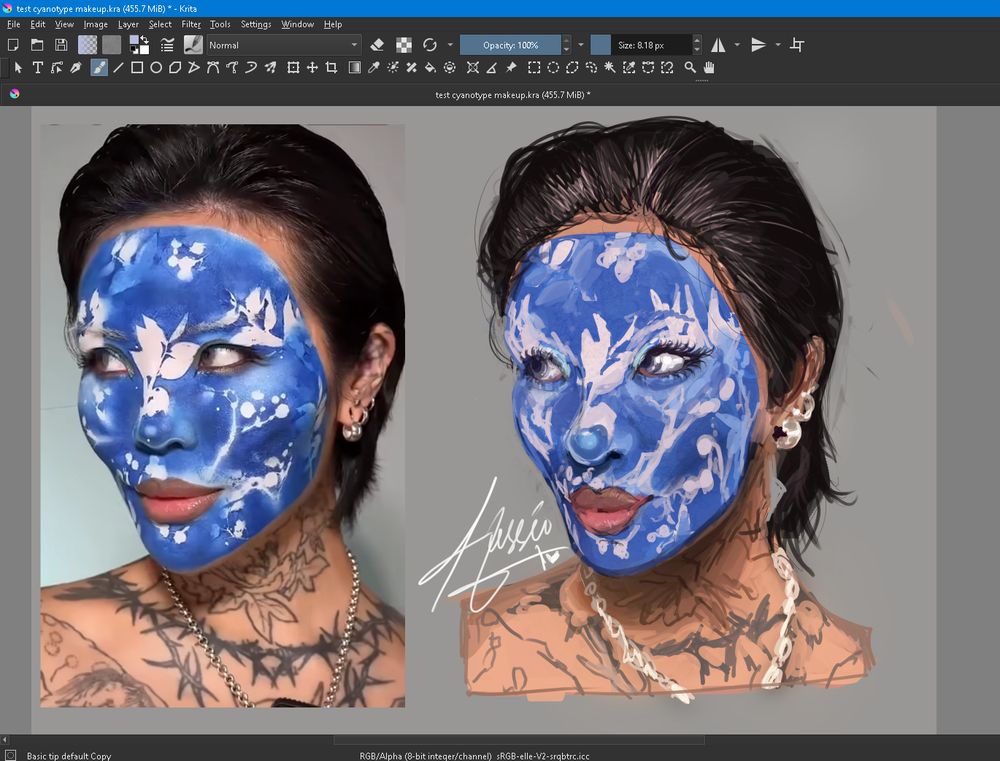Select the Transform tool
Viewport: 1000px width, 761px height.
click(293, 68)
